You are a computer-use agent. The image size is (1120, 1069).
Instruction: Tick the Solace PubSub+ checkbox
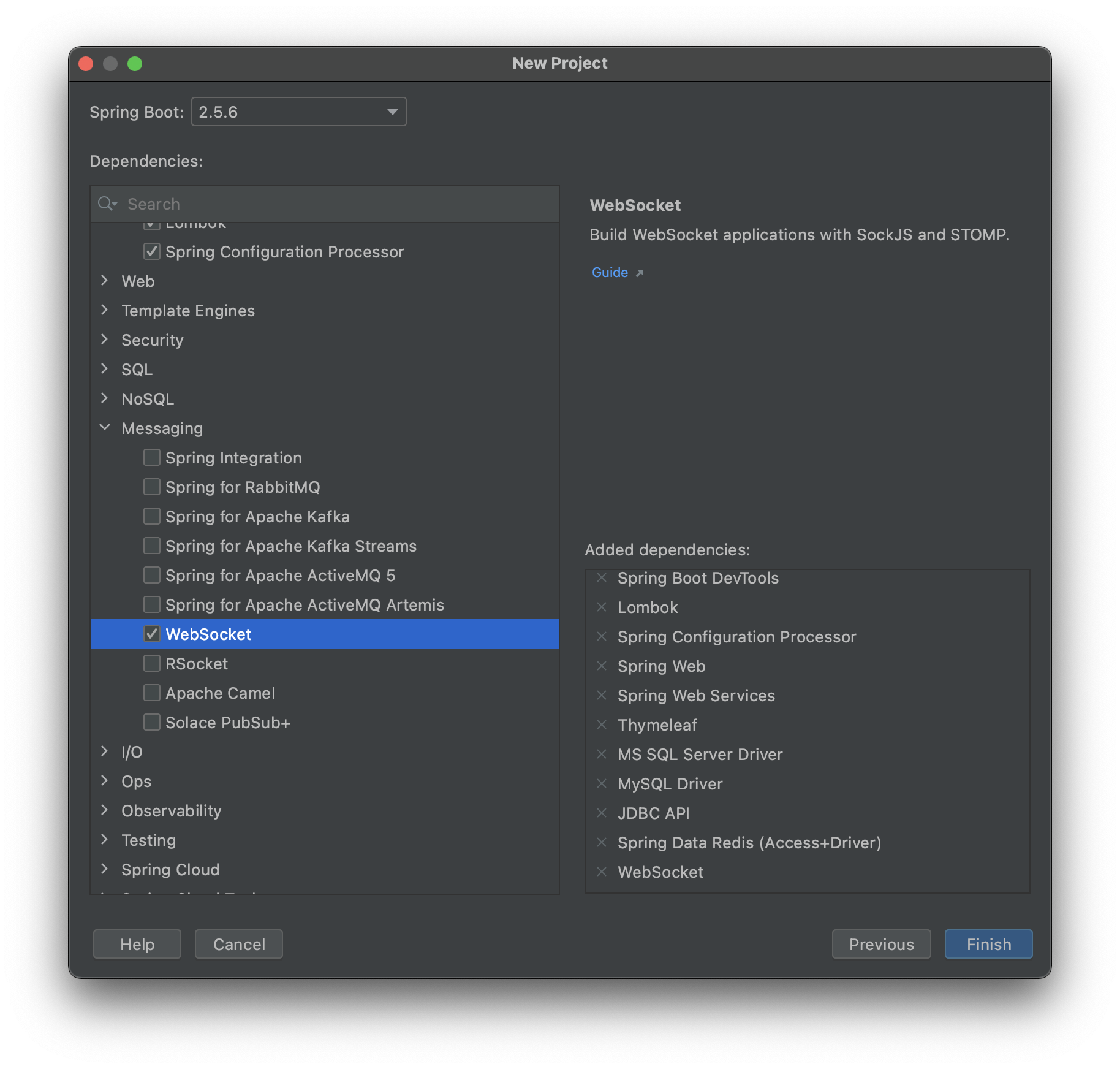(x=151, y=722)
